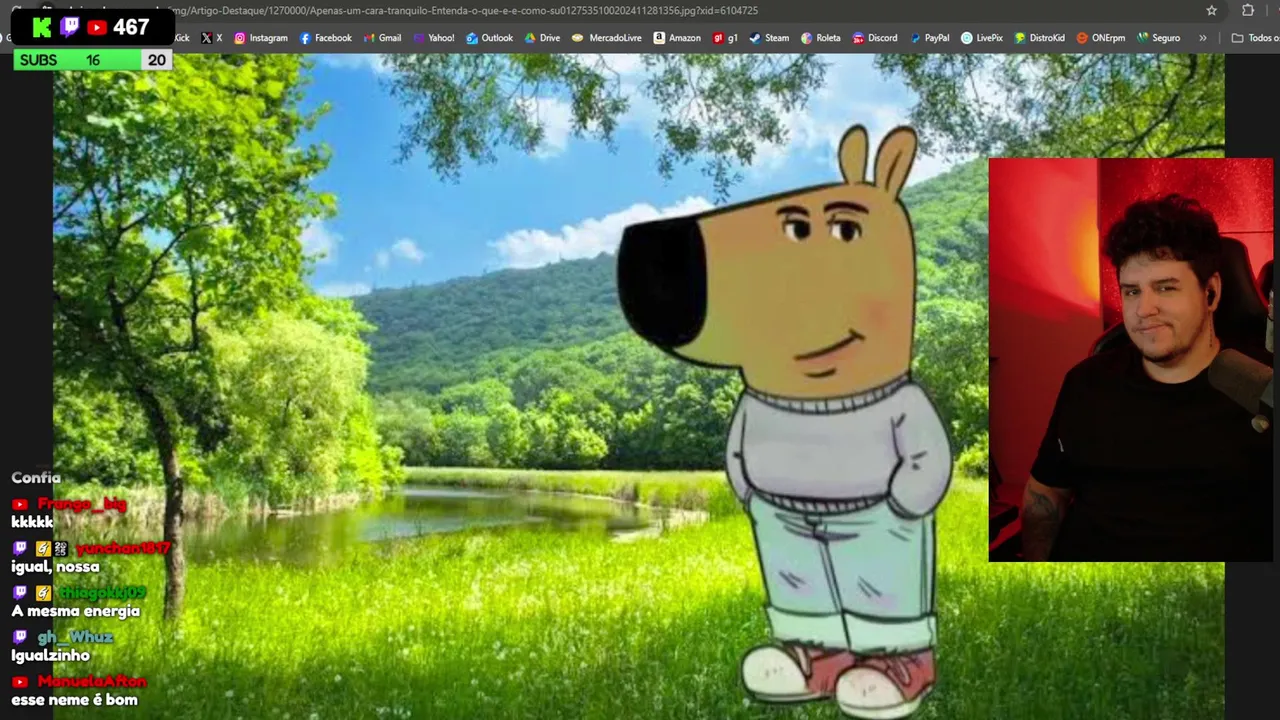Open the Kick bookmark
The height and width of the screenshot is (720, 1280).
181,38
